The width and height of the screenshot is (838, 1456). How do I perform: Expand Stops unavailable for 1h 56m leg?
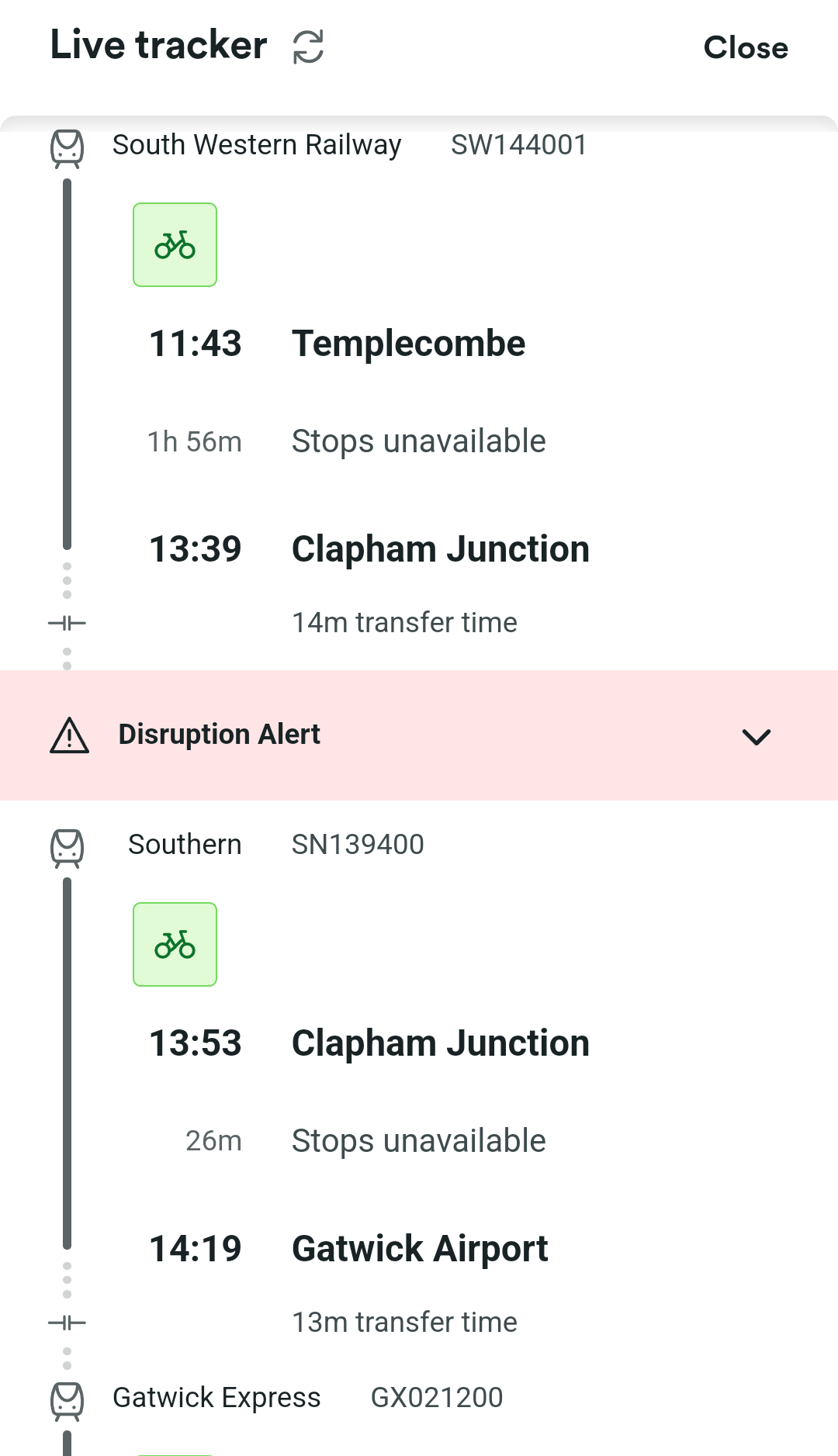click(419, 441)
